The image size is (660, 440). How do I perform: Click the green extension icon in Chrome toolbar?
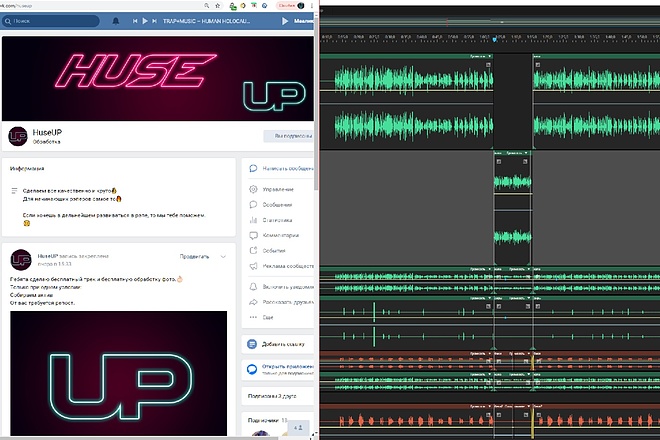tap(232, 5)
